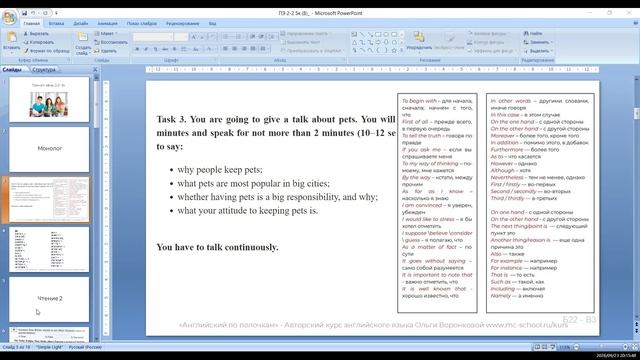Image resolution: width=640 pixels, height=360 pixels.
Task: Pick the triangle shape in shapes gallery
Action: click(354, 42)
